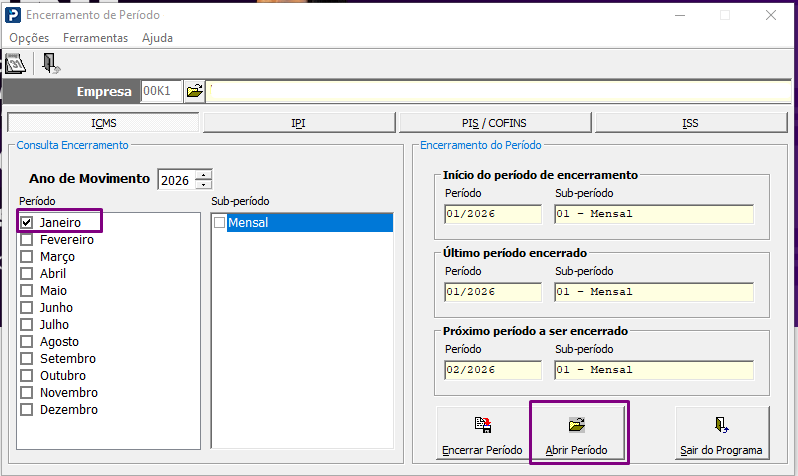Viewport: 798px width, 476px height.
Task: Close the Encerramento de Período window
Action: [x=771, y=15]
